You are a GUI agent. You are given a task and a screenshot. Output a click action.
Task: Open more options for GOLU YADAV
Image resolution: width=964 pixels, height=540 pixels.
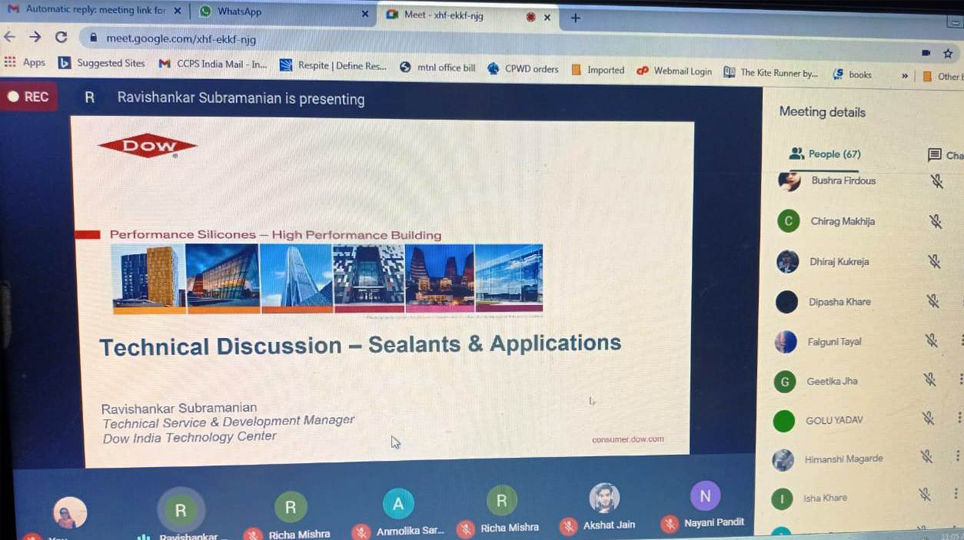[959, 418]
